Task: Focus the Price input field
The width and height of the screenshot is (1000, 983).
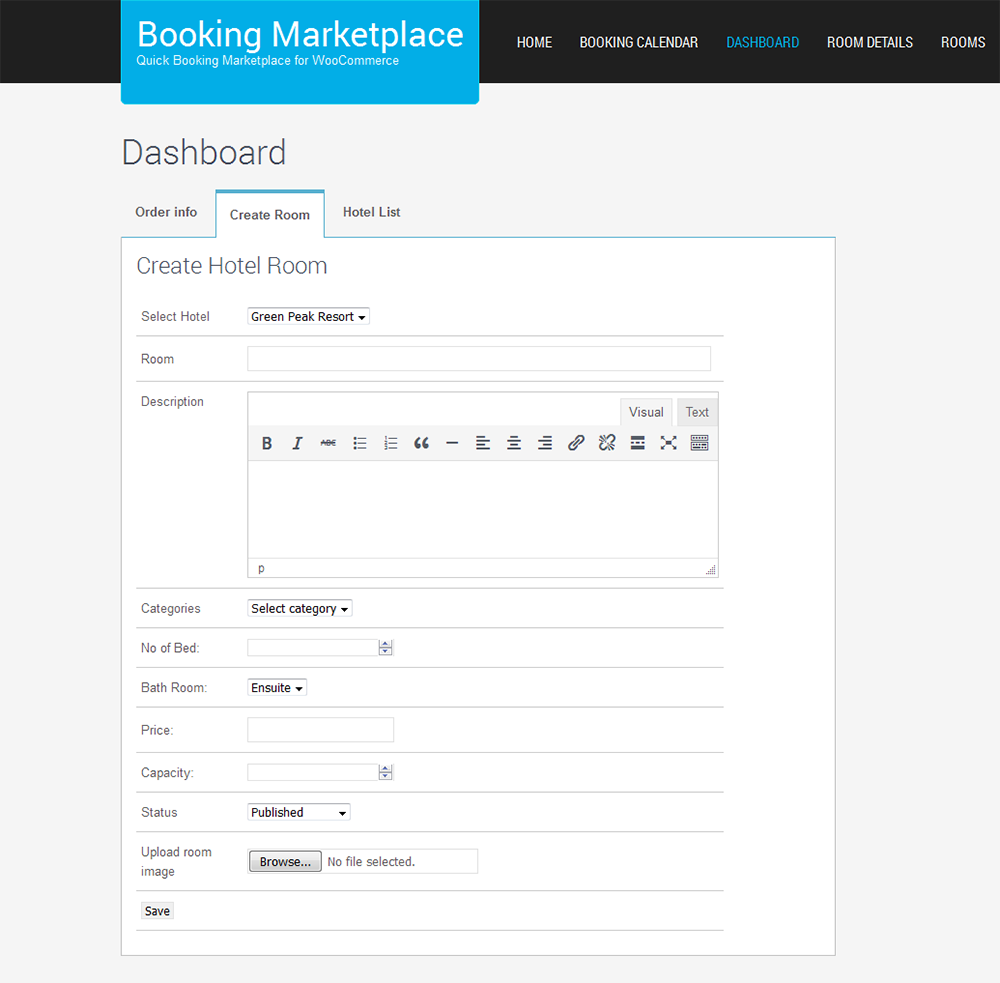Action: pos(320,730)
